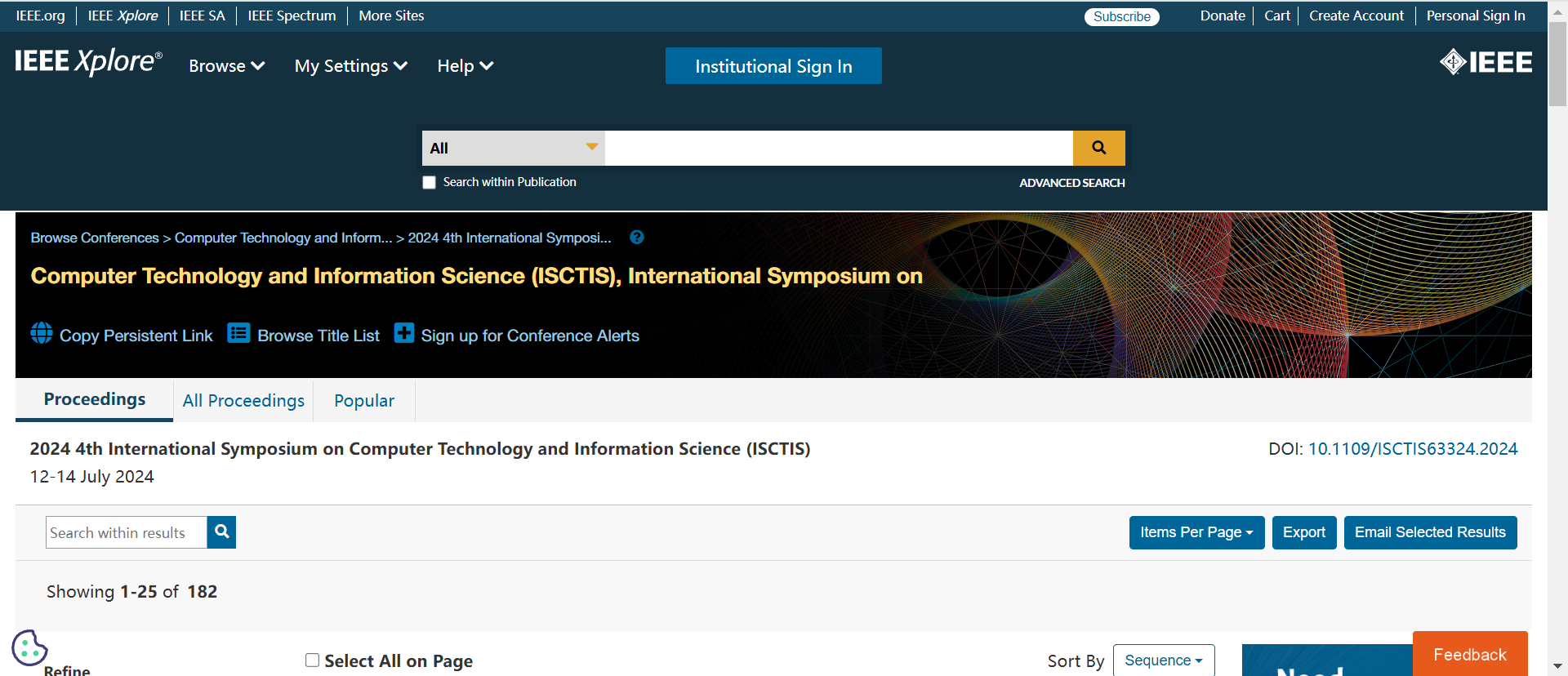Open the cookie preferences icon
This screenshot has height=676, width=1568.
pyautogui.click(x=29, y=648)
